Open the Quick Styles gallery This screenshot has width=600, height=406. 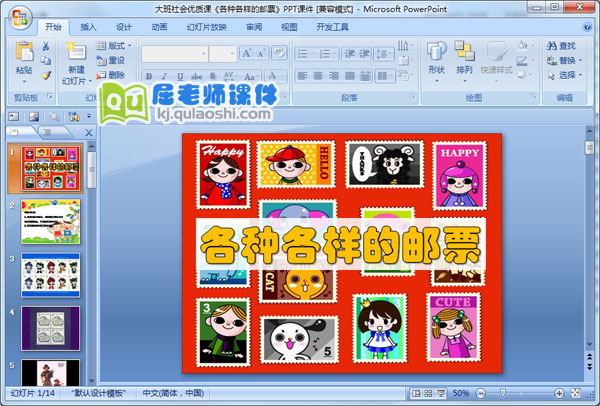coord(496,61)
